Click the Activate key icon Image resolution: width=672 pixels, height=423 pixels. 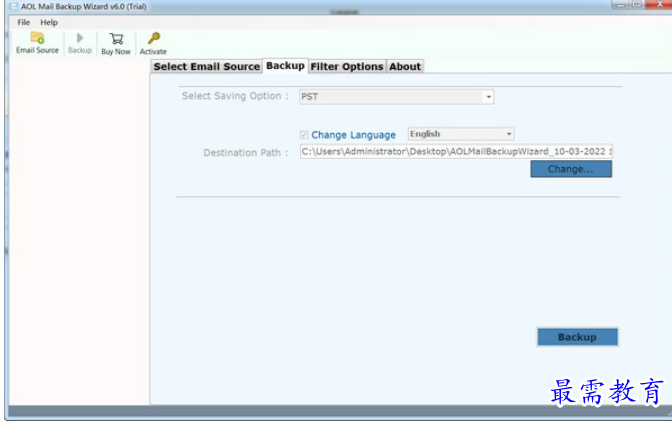click(x=153, y=39)
